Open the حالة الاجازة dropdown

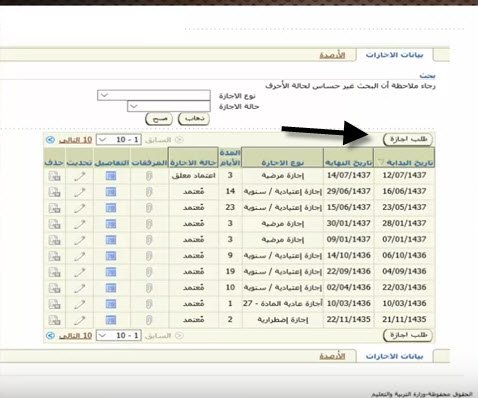coord(169,106)
